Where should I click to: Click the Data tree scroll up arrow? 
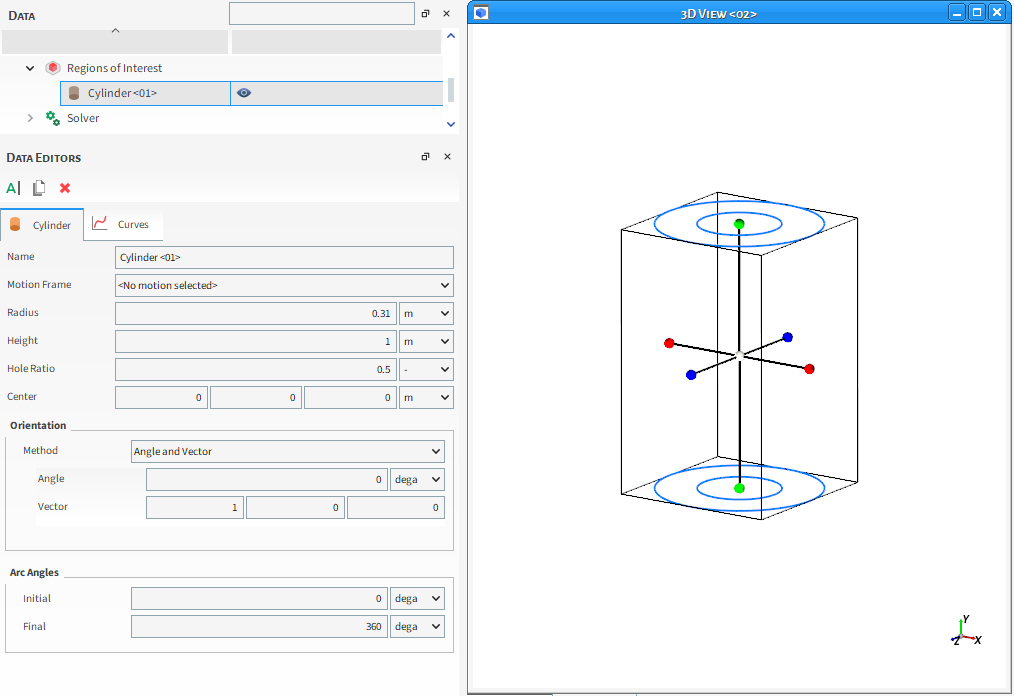click(x=451, y=36)
